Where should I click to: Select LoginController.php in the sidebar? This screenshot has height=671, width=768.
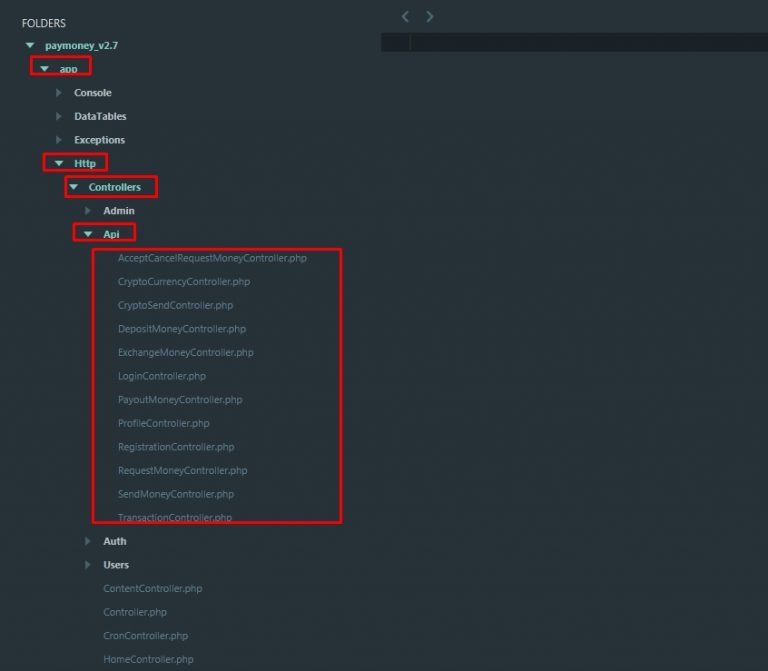(x=161, y=376)
